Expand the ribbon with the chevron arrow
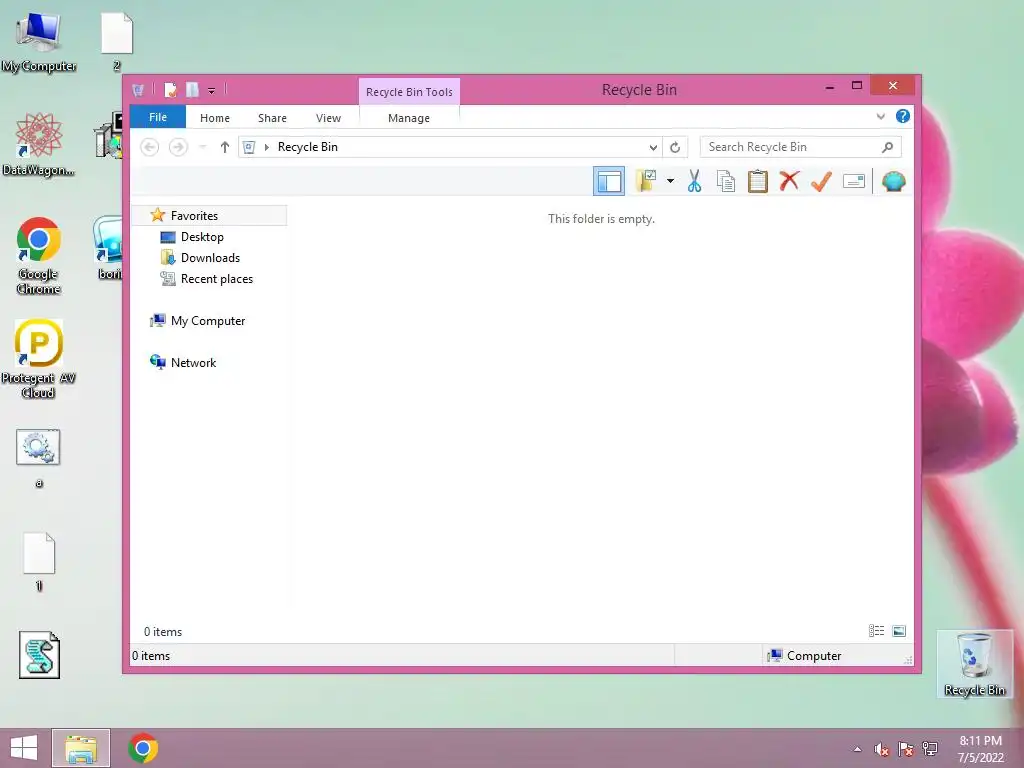This screenshot has height=768, width=1024. click(x=880, y=116)
